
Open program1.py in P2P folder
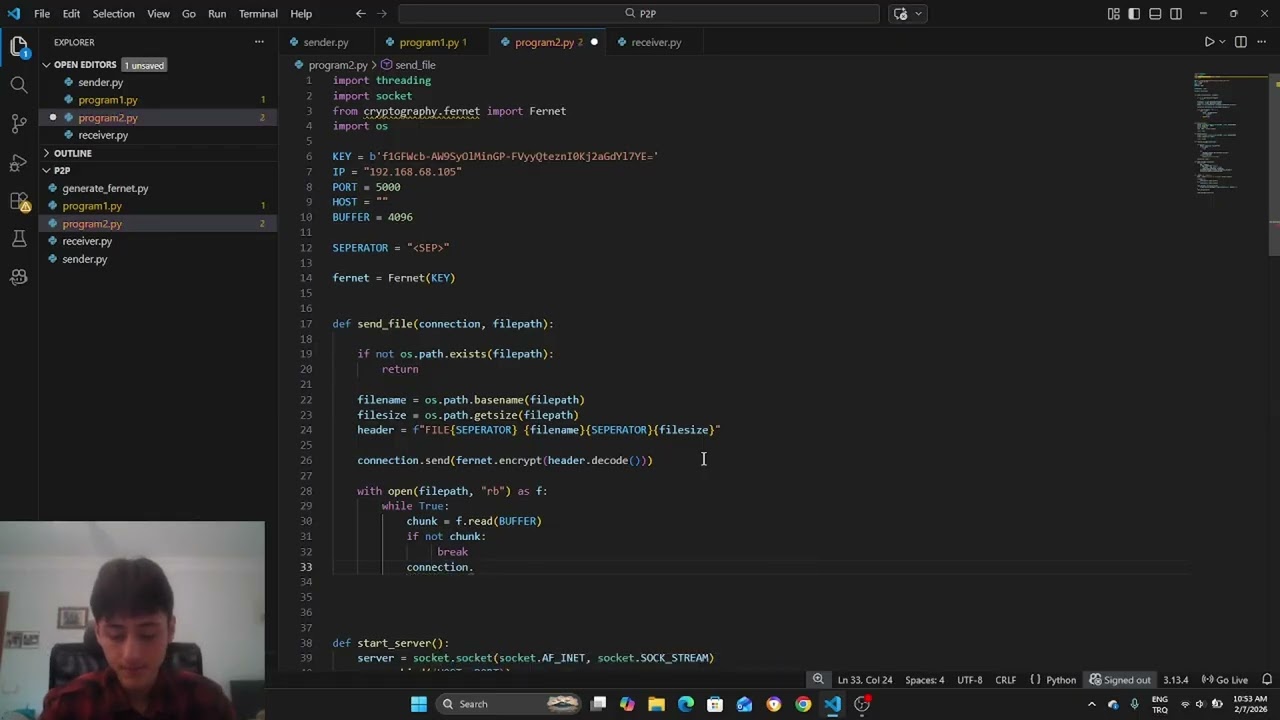[x=92, y=206]
